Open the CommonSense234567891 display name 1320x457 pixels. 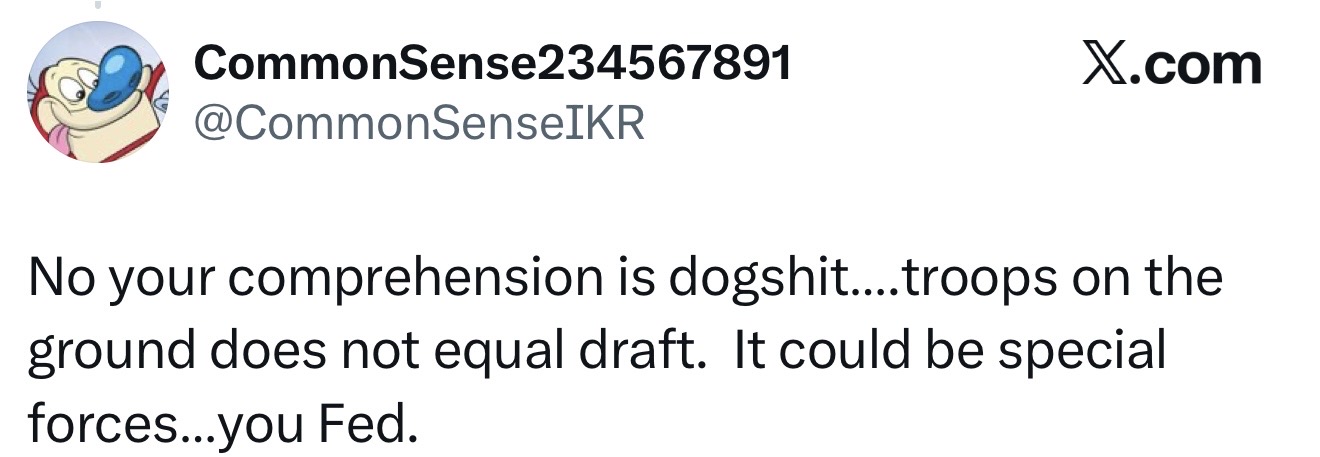point(493,65)
